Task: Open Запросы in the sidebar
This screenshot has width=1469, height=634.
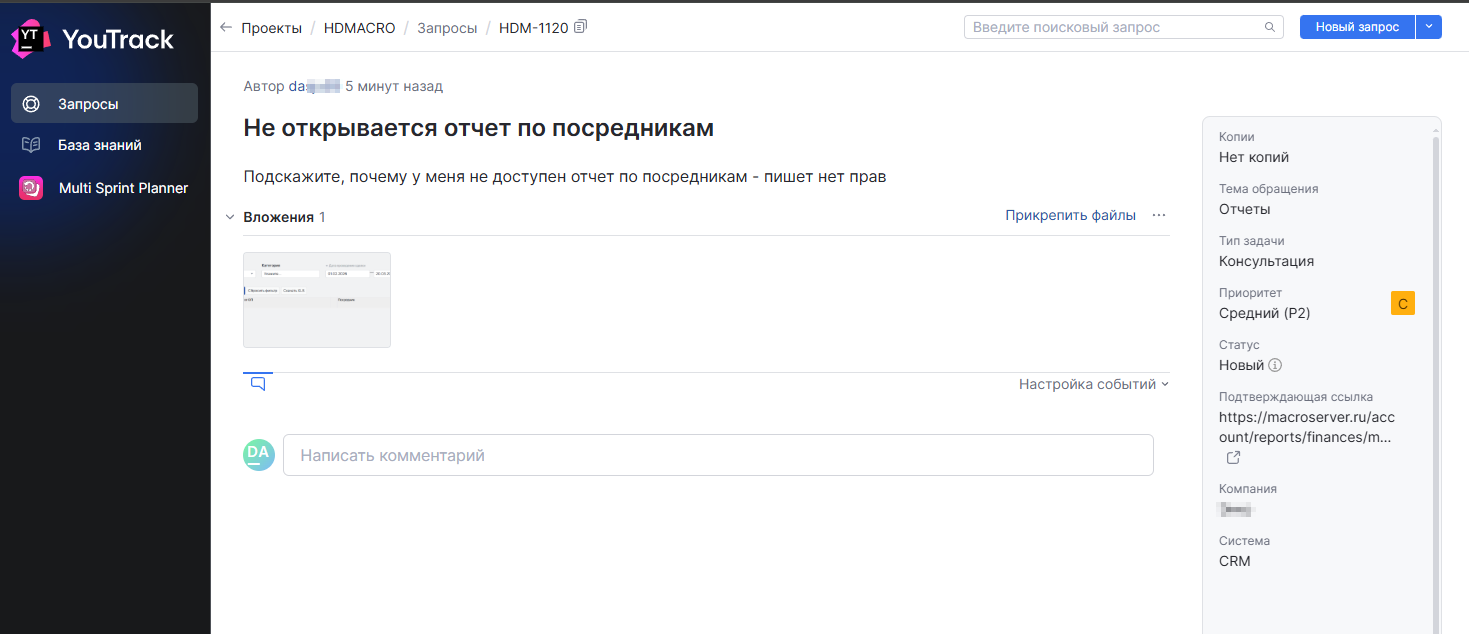Action: [x=104, y=103]
